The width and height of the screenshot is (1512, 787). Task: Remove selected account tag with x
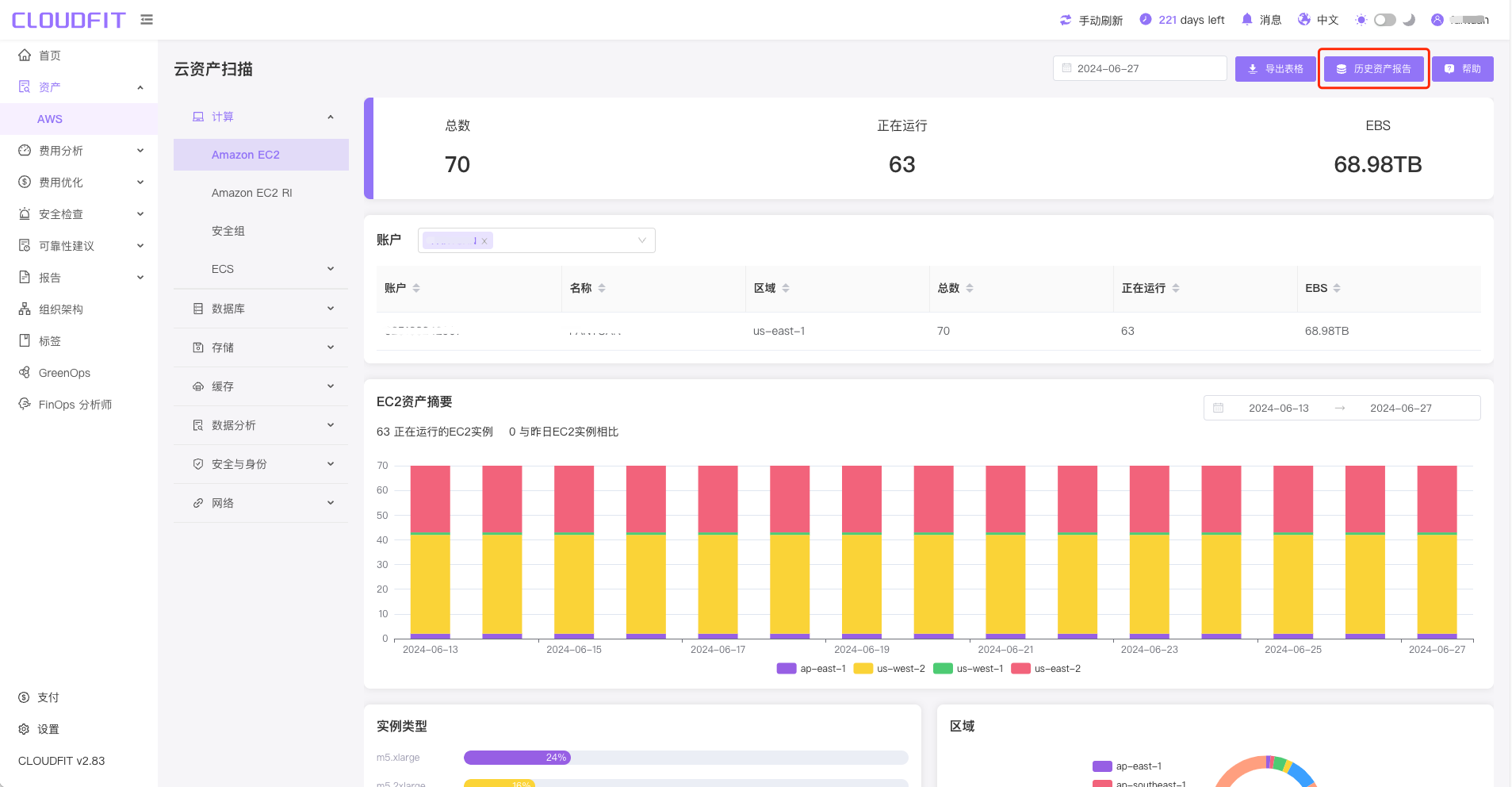coord(484,241)
